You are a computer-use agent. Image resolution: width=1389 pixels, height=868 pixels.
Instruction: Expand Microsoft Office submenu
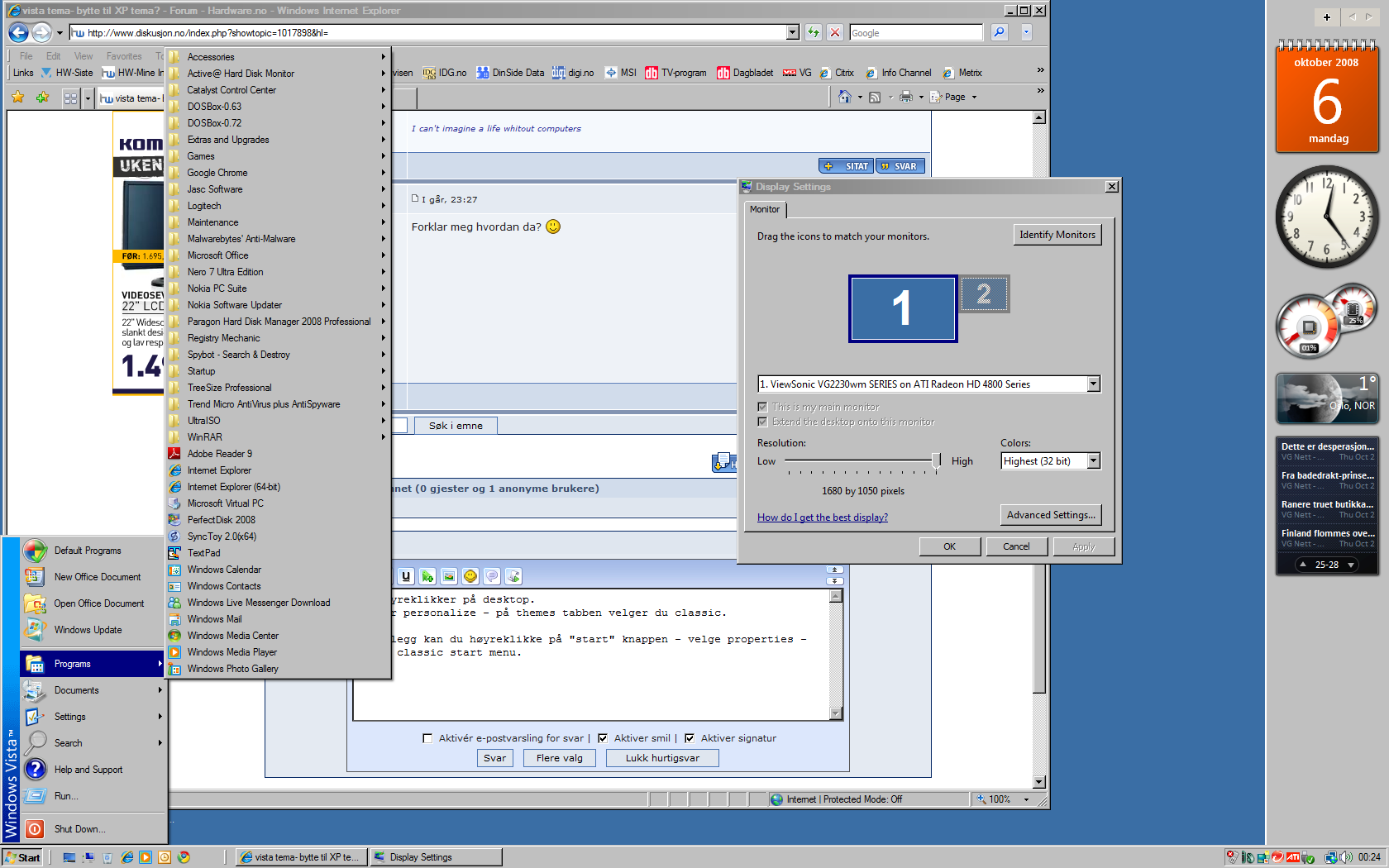(x=278, y=255)
